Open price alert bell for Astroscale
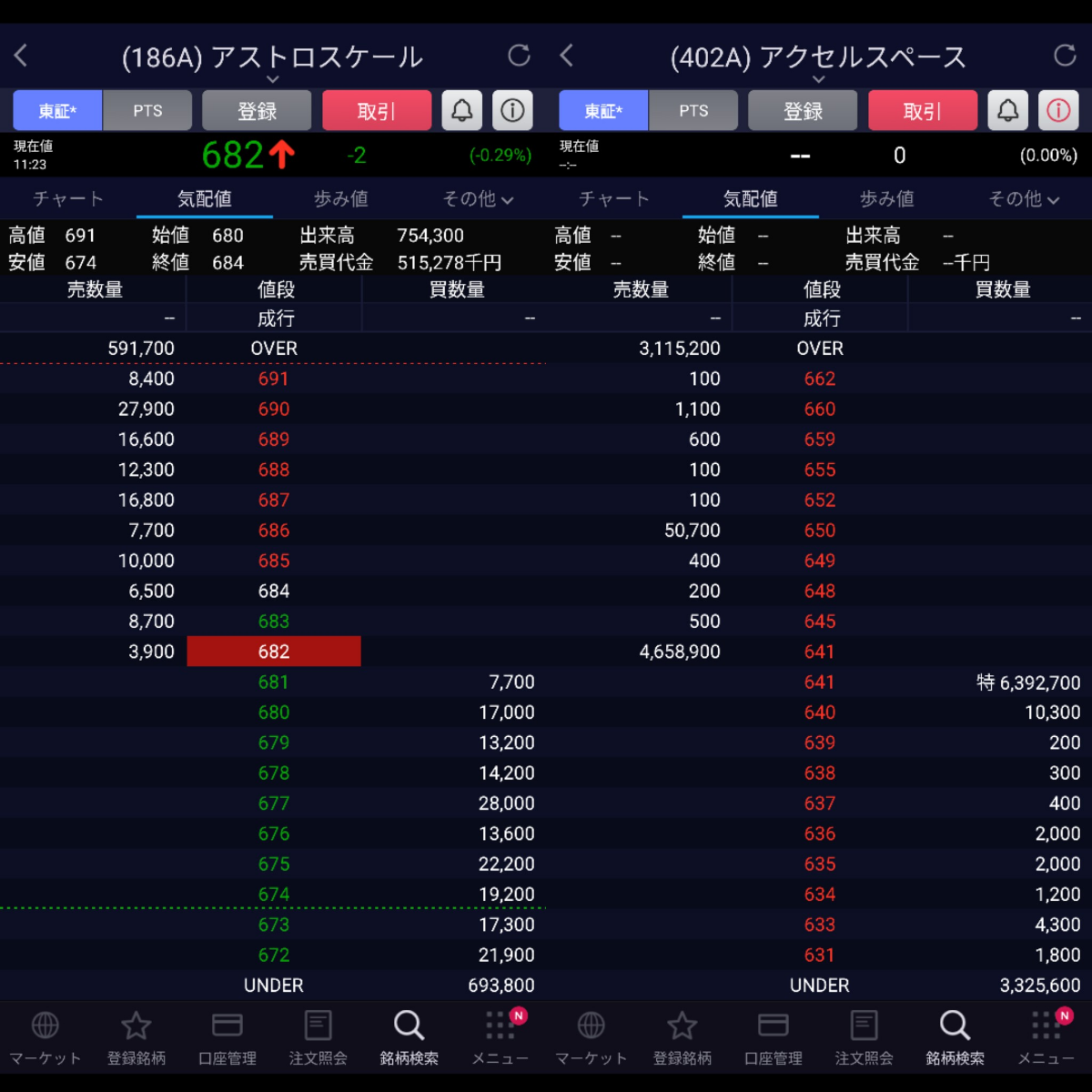 [462, 111]
